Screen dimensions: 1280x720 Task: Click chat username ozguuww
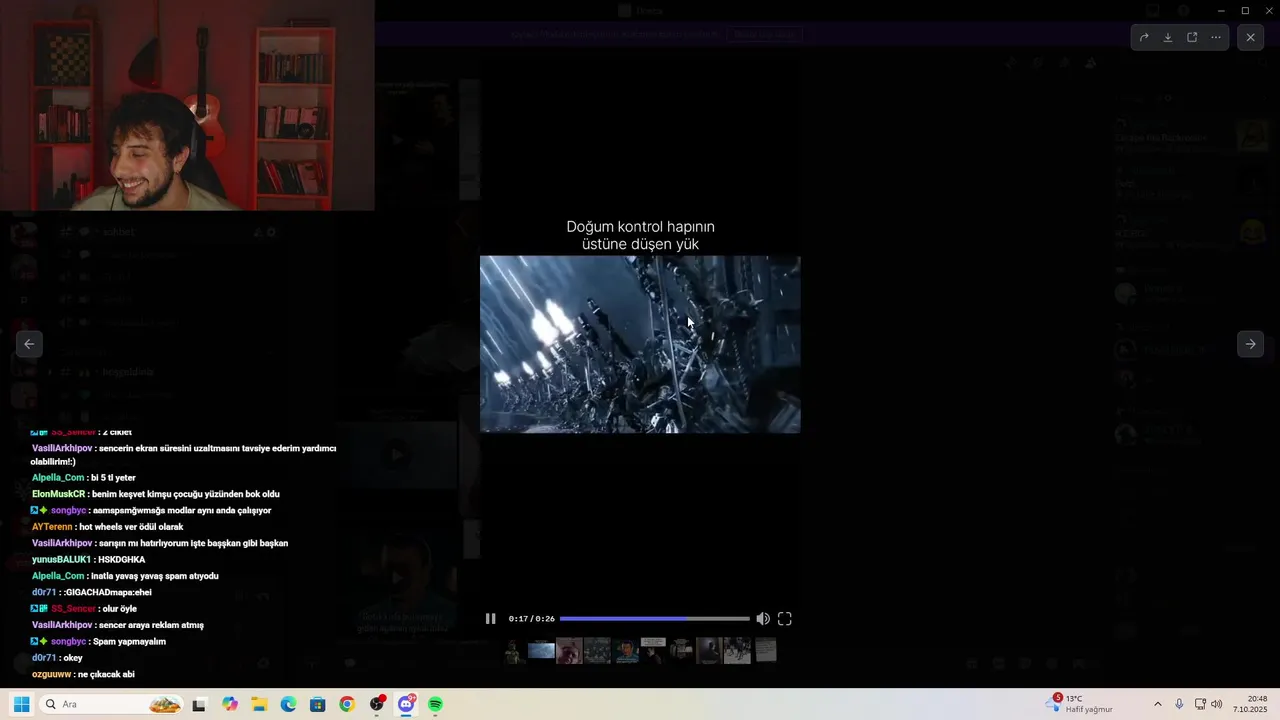[x=52, y=674]
